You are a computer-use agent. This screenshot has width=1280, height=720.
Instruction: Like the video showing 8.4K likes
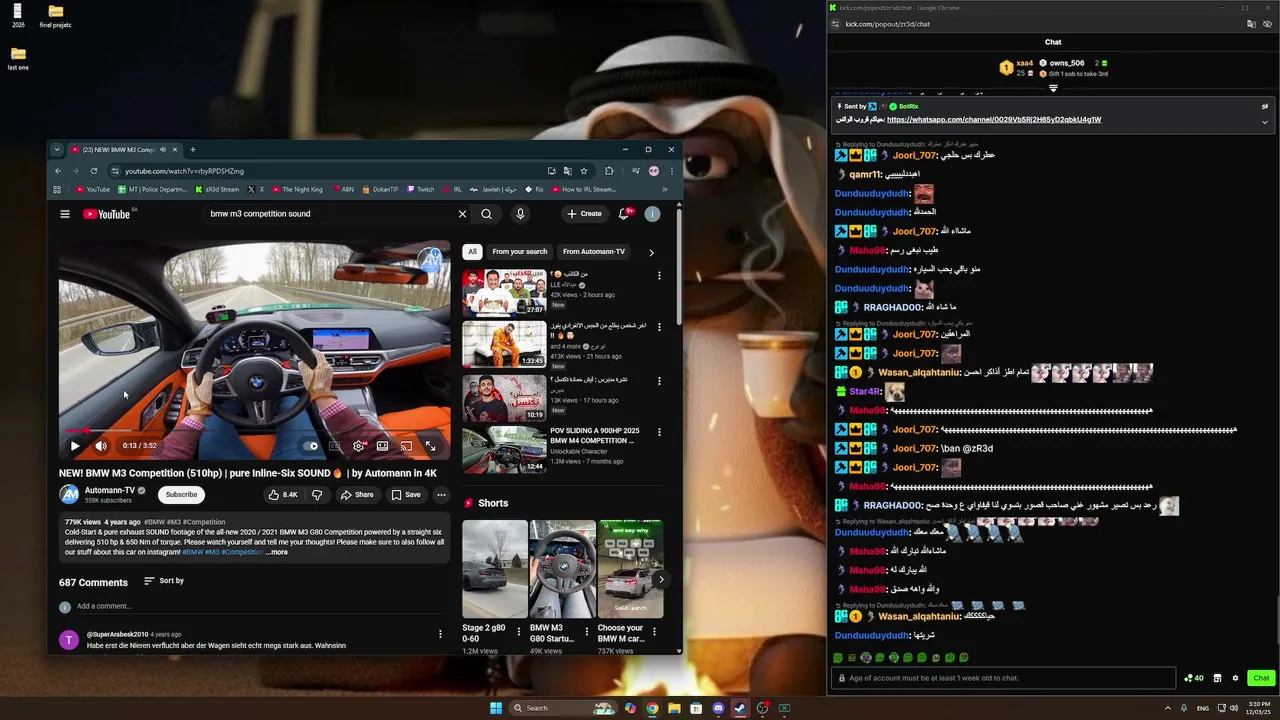[283, 495]
